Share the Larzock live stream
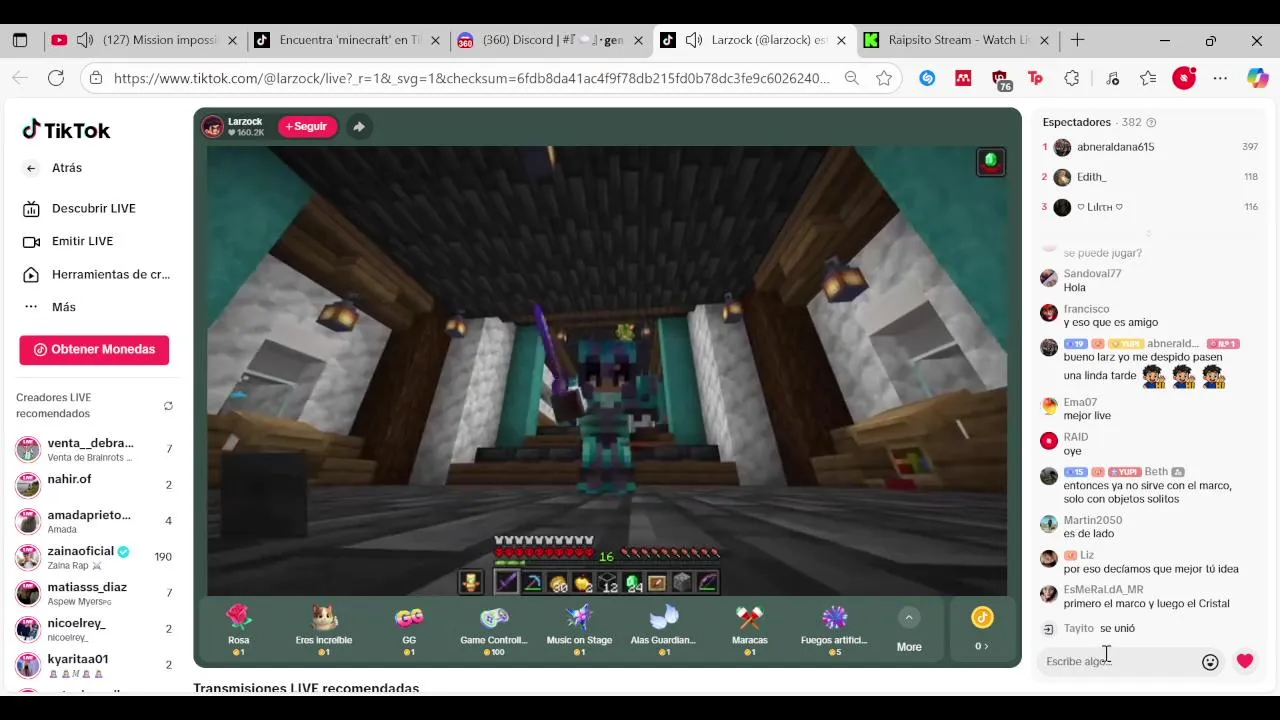The width and height of the screenshot is (1280, 720). tap(358, 127)
